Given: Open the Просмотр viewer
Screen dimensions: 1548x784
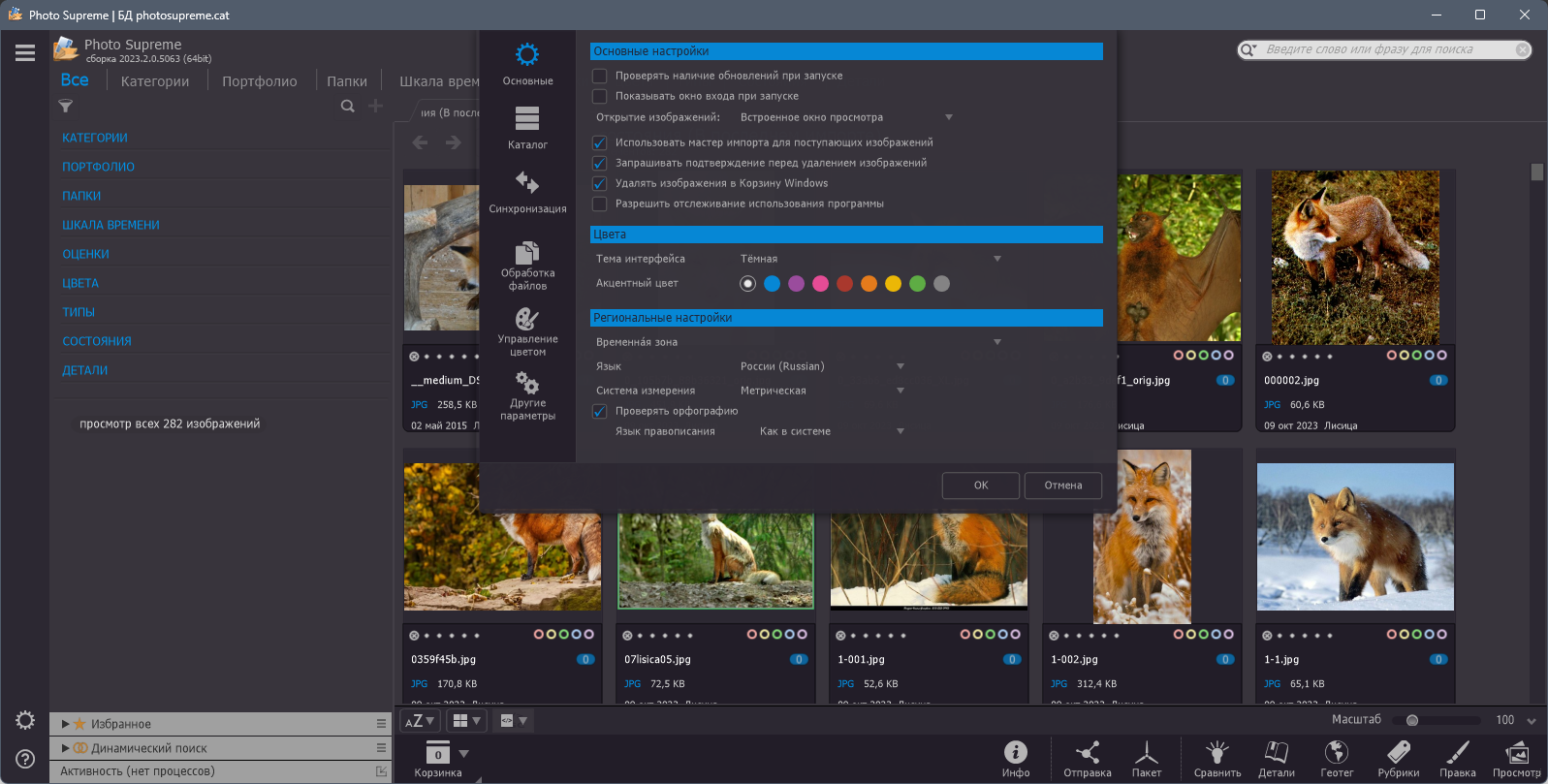Looking at the screenshot, I should point(1517,759).
